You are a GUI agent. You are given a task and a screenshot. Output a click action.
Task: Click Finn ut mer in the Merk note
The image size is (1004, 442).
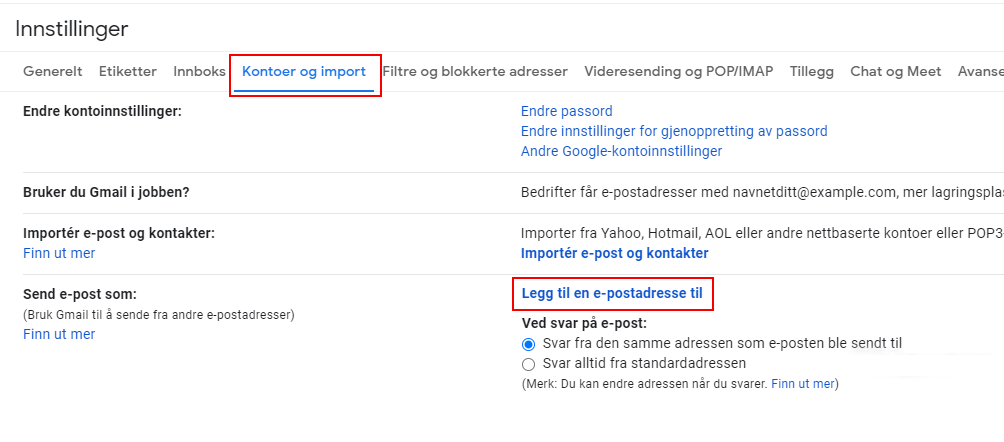click(803, 384)
